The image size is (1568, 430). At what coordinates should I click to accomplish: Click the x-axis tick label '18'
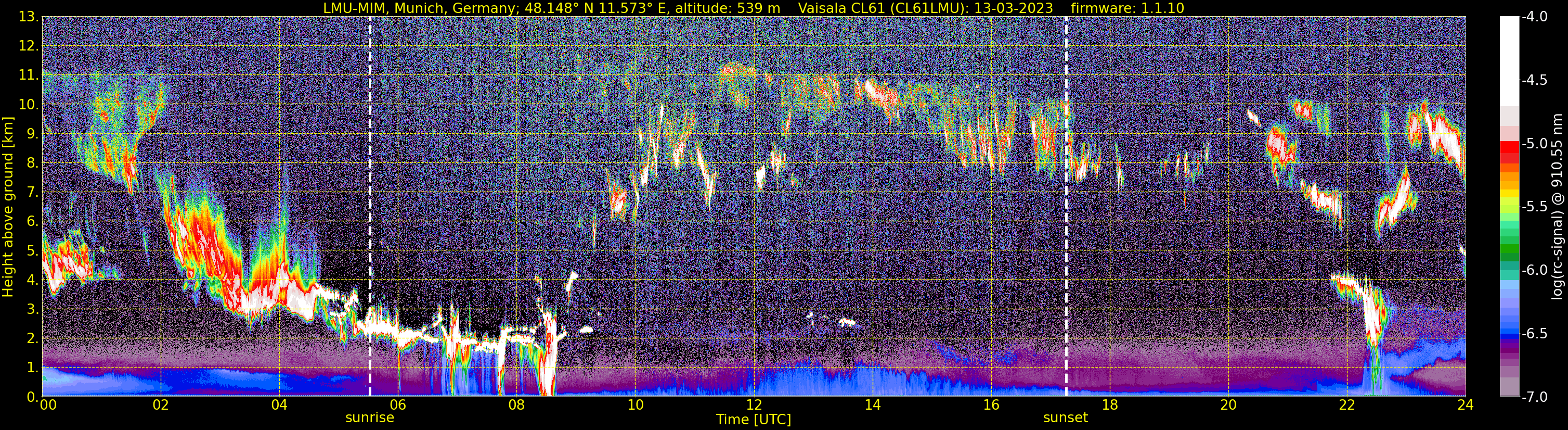[1110, 405]
